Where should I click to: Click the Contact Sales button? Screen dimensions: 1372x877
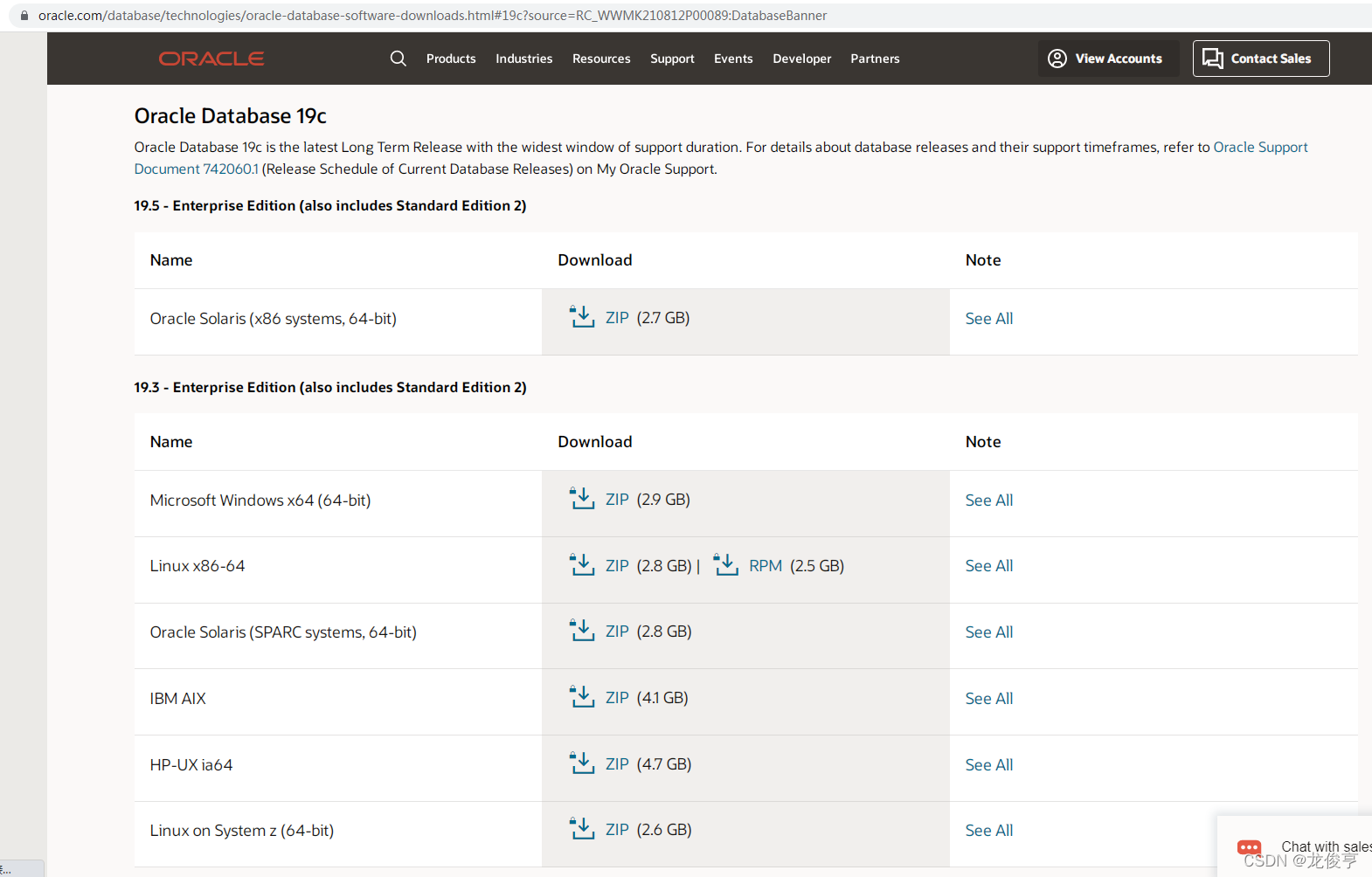point(1261,59)
